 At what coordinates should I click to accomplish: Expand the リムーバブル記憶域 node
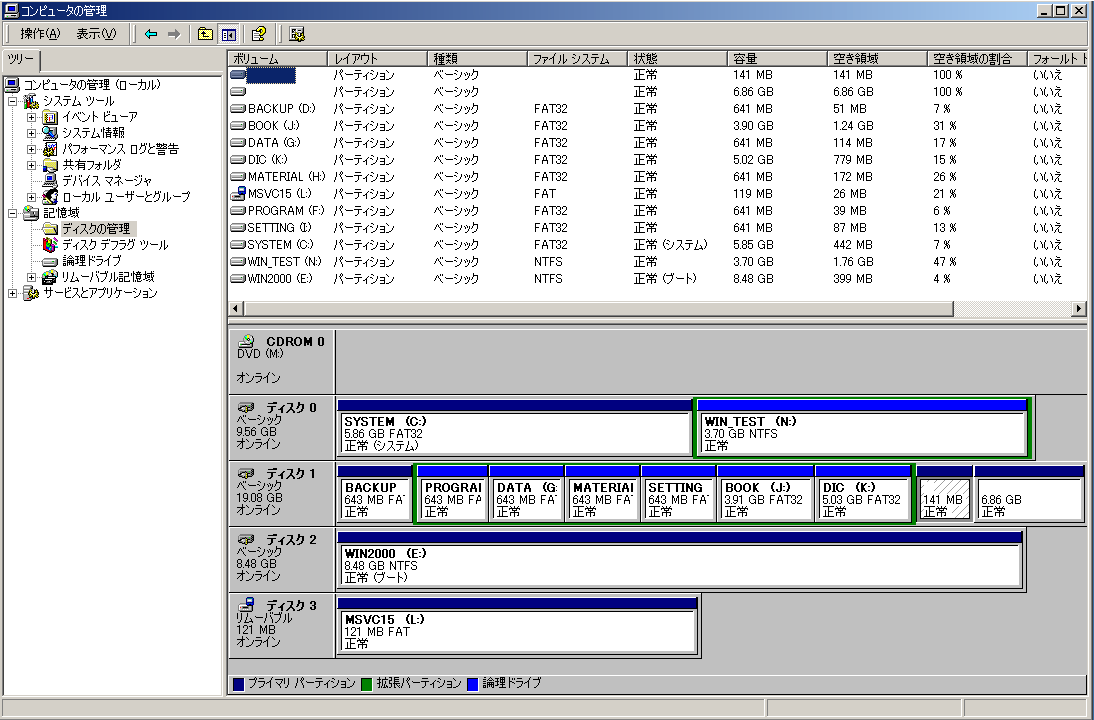point(32,277)
